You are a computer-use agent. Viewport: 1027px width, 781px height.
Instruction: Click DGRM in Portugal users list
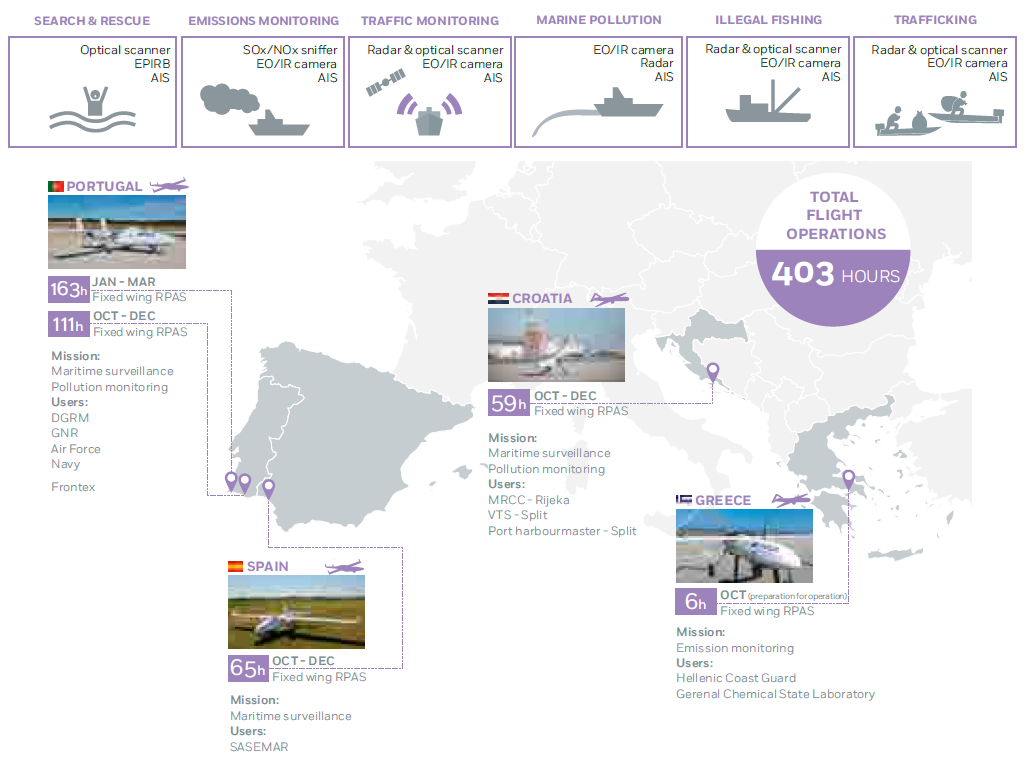70,418
